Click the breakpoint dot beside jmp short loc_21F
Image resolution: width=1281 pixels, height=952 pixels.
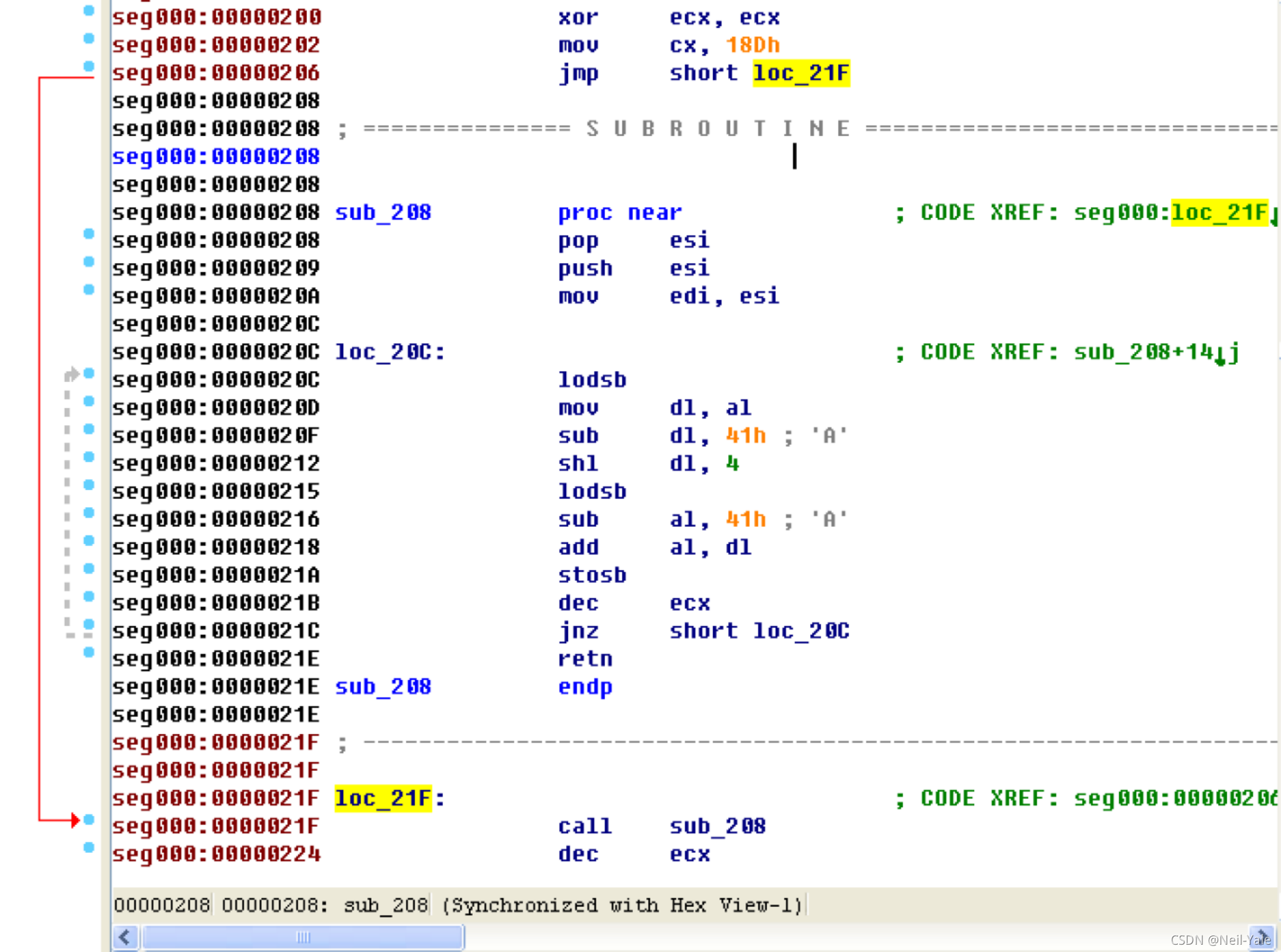(89, 66)
